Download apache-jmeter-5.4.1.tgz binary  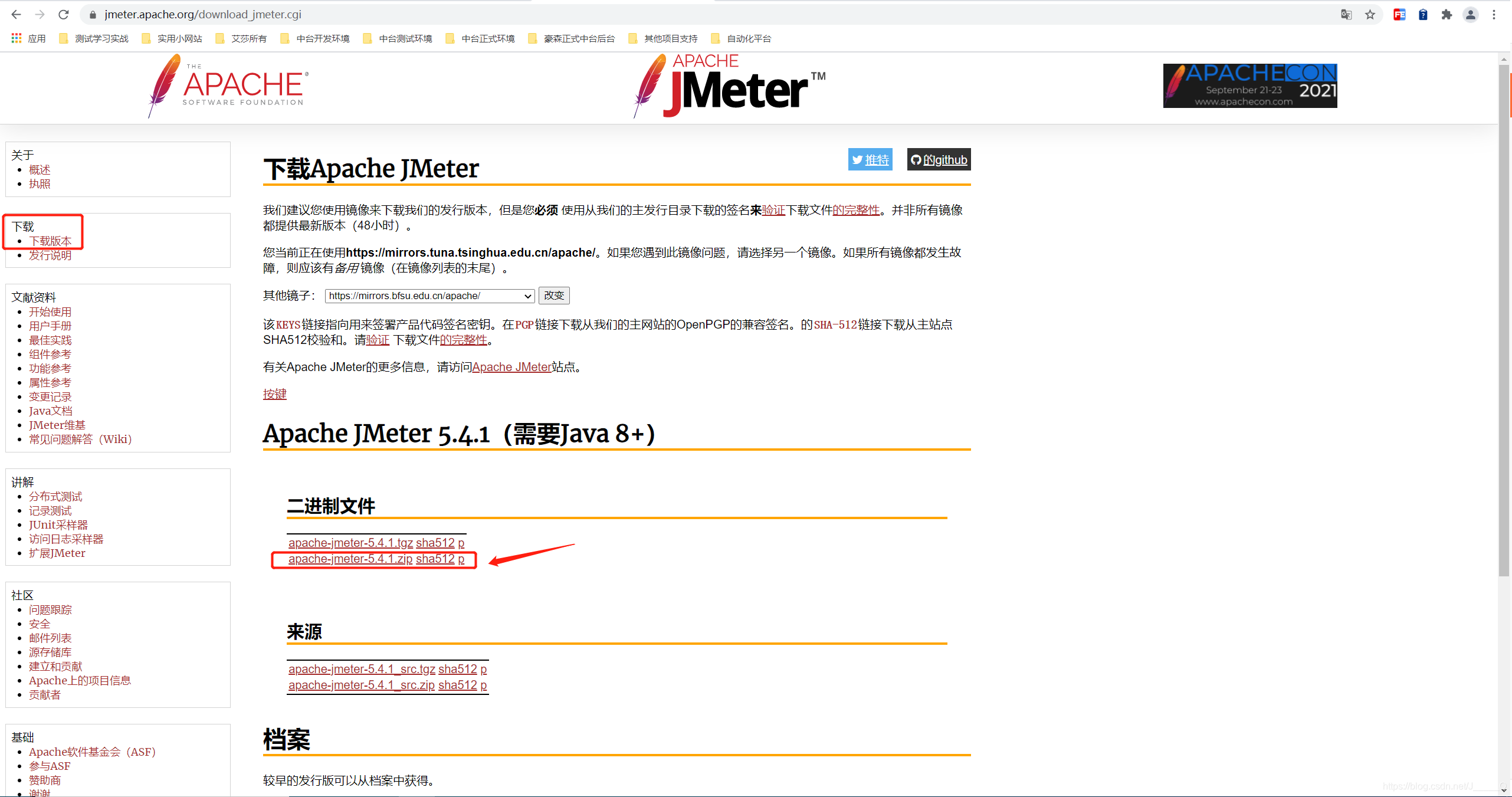tap(350, 543)
